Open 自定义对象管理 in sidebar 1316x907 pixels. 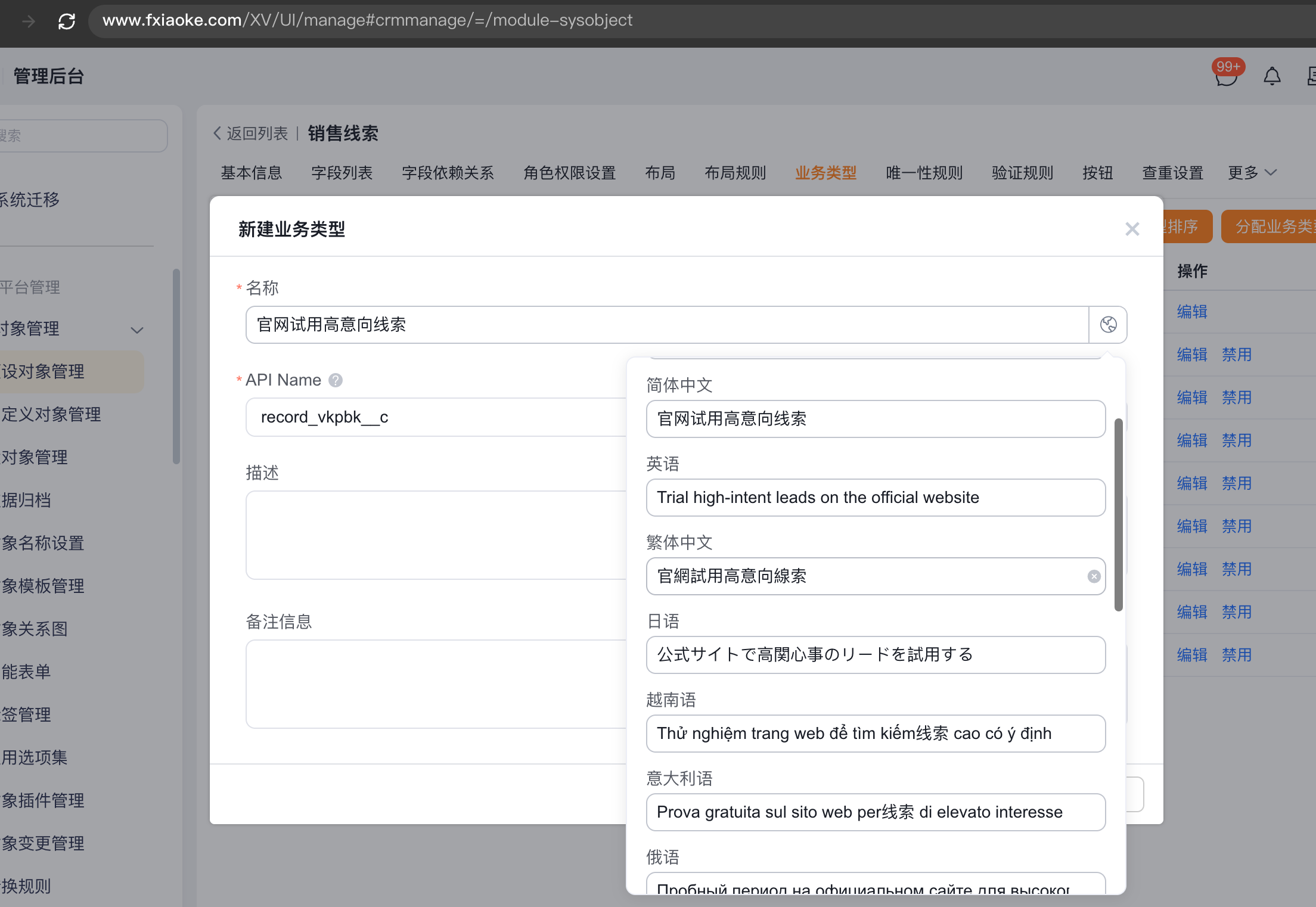(51, 414)
